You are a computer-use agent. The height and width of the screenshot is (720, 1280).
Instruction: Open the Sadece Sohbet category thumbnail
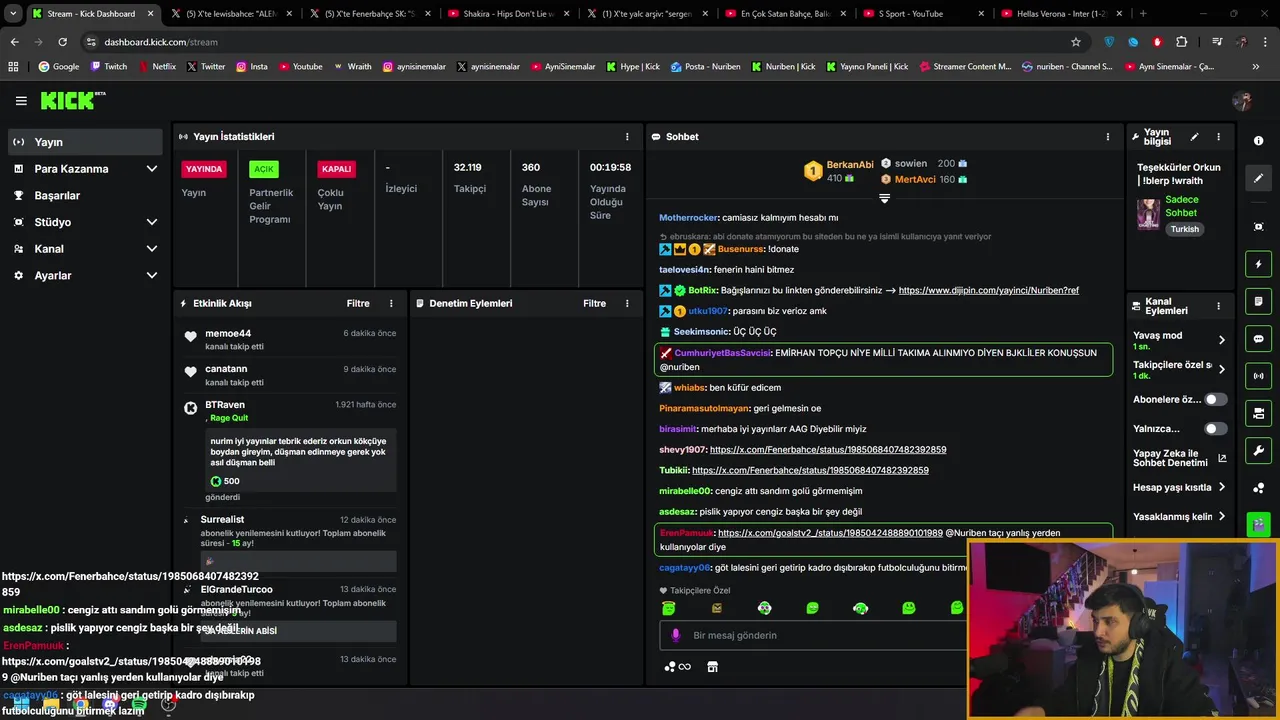point(1148,214)
